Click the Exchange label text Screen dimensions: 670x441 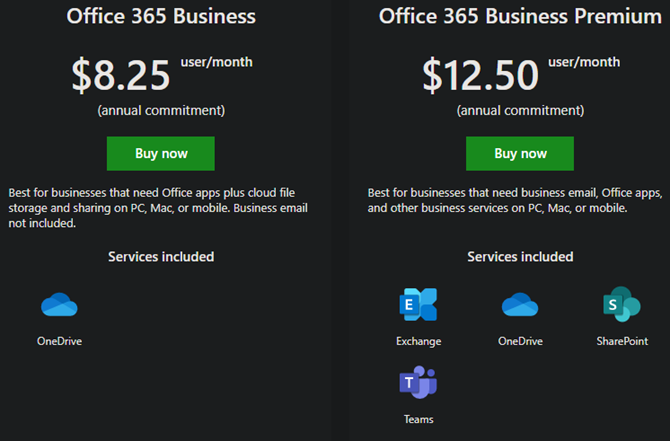click(418, 341)
